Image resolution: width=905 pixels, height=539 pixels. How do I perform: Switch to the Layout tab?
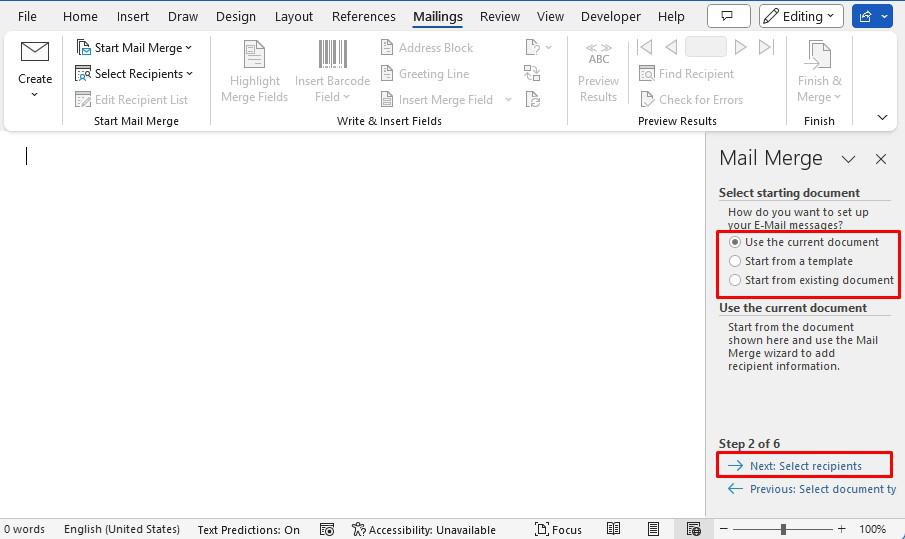pos(294,16)
